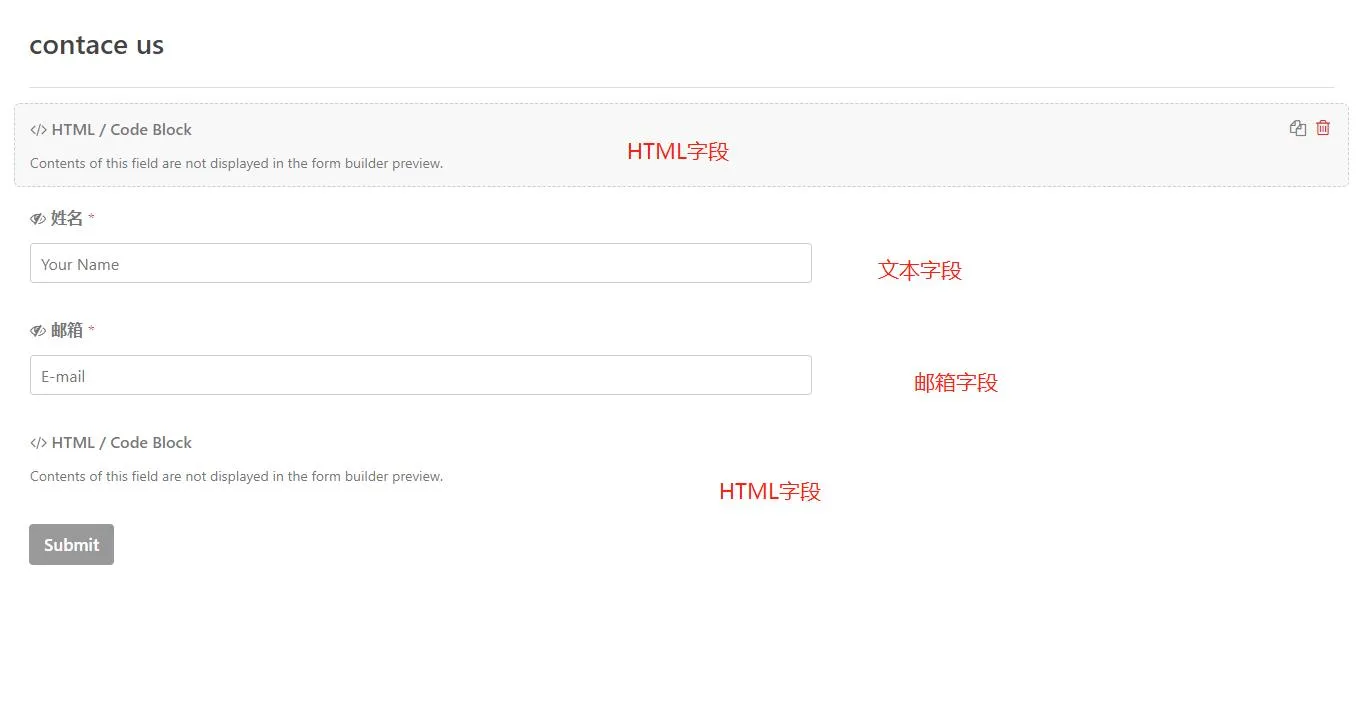1361x701 pixels.
Task: Select the bottom HTML / Code Block label
Action: point(121,443)
